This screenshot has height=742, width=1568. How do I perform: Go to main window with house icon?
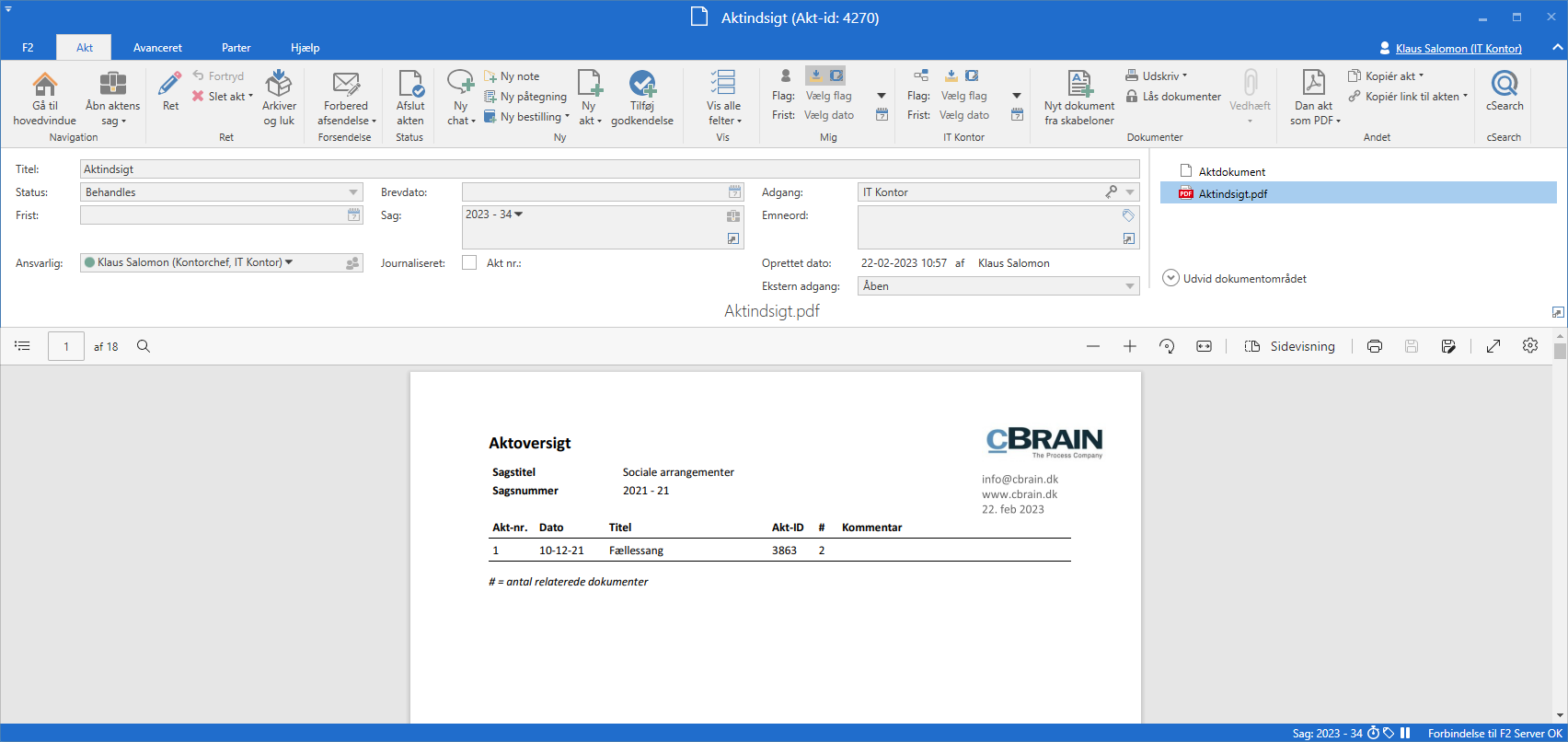[44, 98]
